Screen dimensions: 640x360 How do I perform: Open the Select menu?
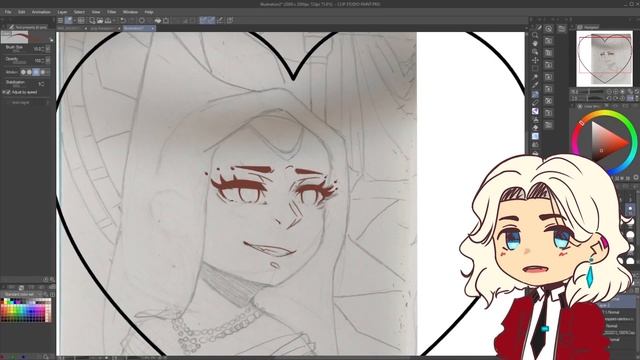79,12
